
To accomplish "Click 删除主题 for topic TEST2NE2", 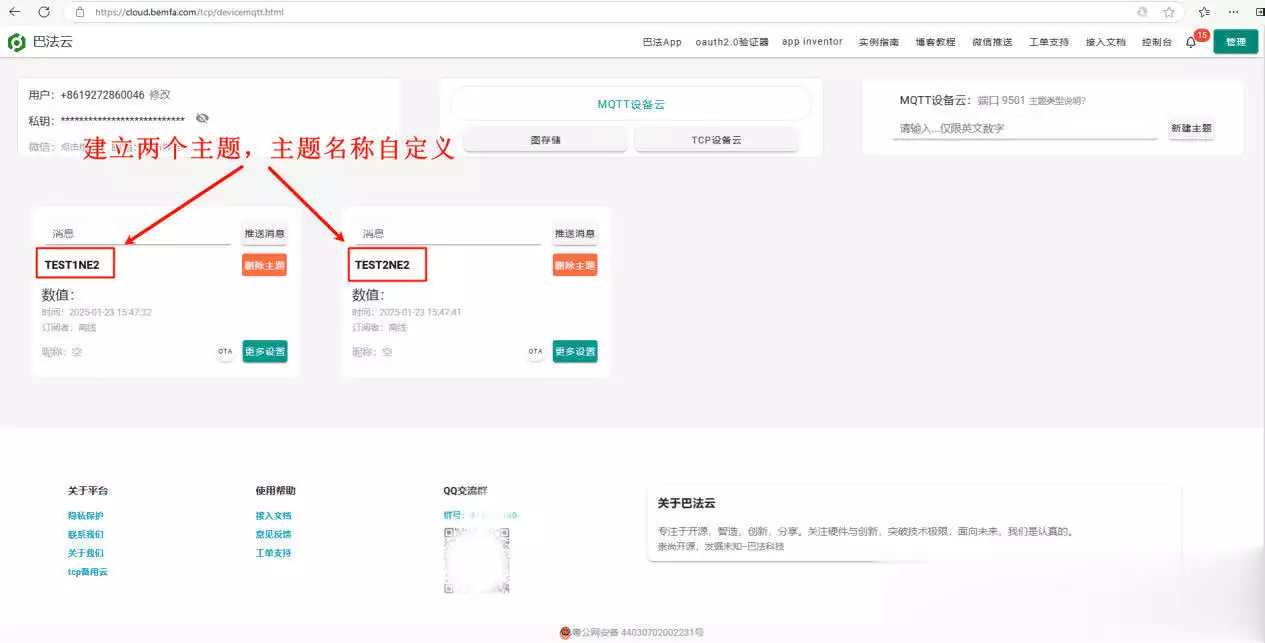I will 575,265.
